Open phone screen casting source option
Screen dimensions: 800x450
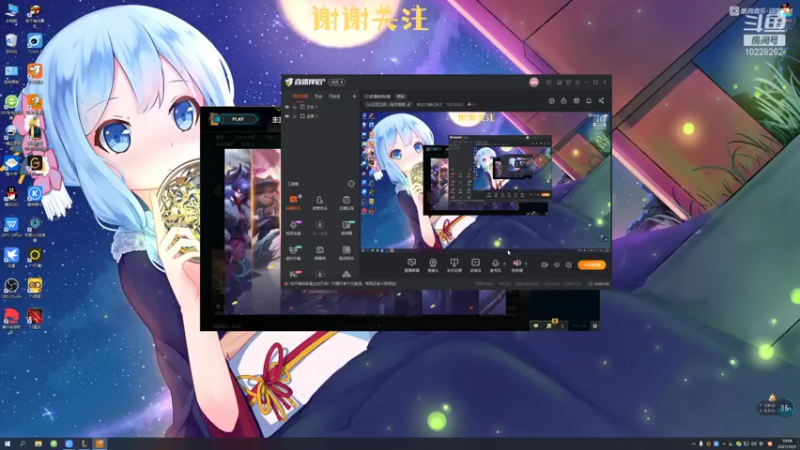[454, 264]
